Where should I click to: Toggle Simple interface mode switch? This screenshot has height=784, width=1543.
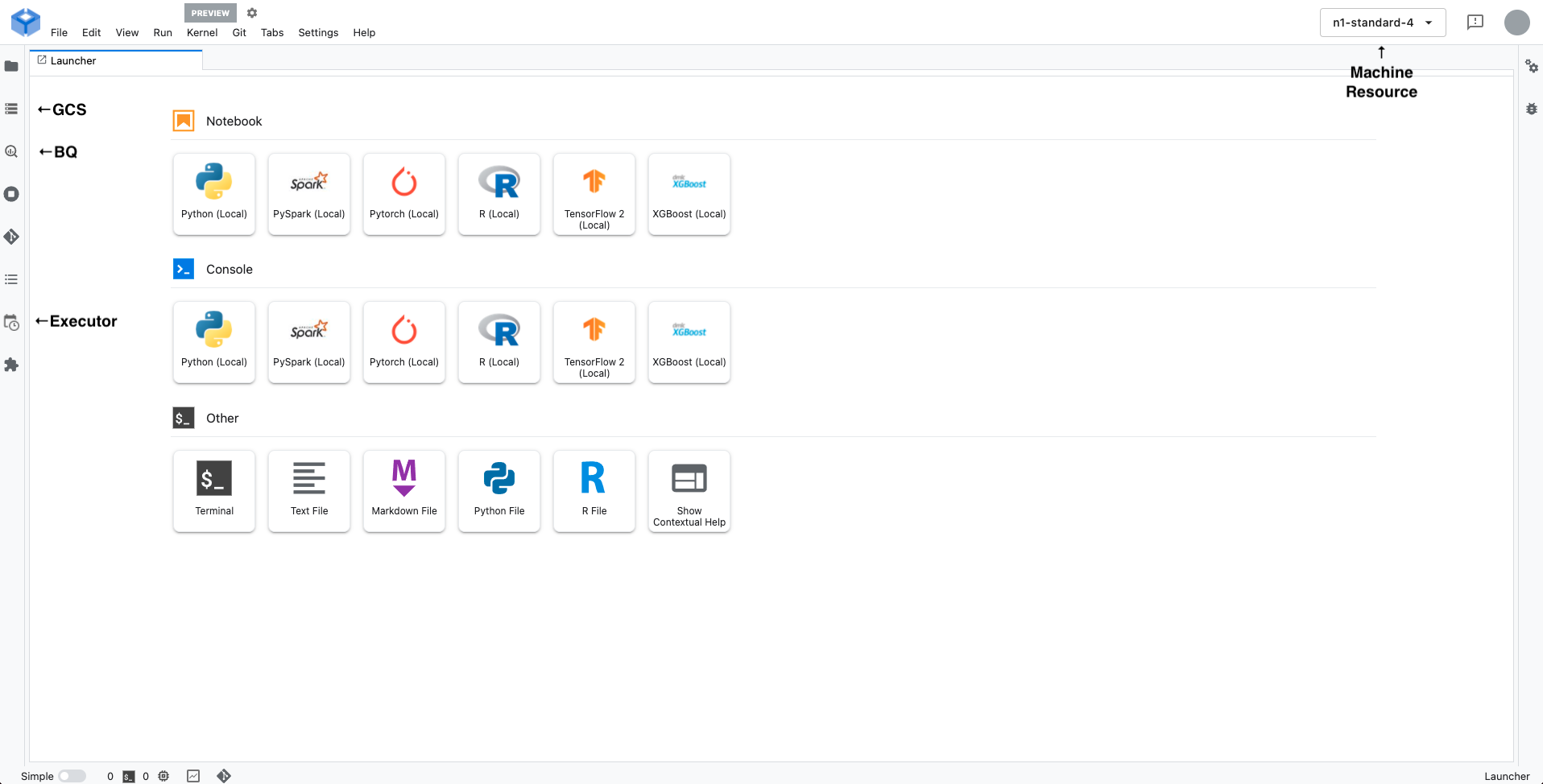[x=72, y=776]
